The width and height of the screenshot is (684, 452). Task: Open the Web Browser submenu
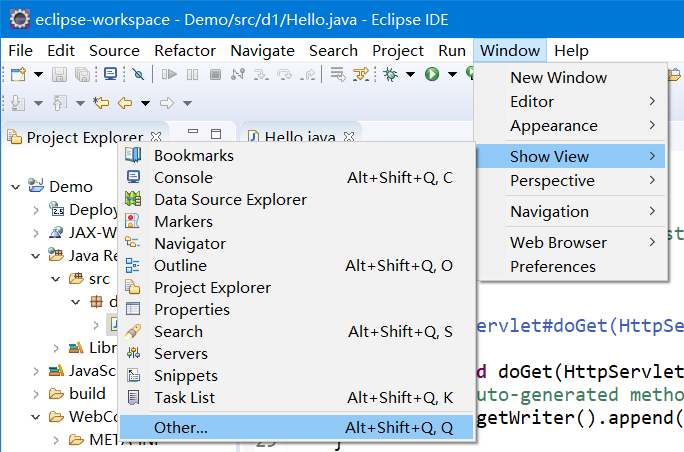point(571,242)
